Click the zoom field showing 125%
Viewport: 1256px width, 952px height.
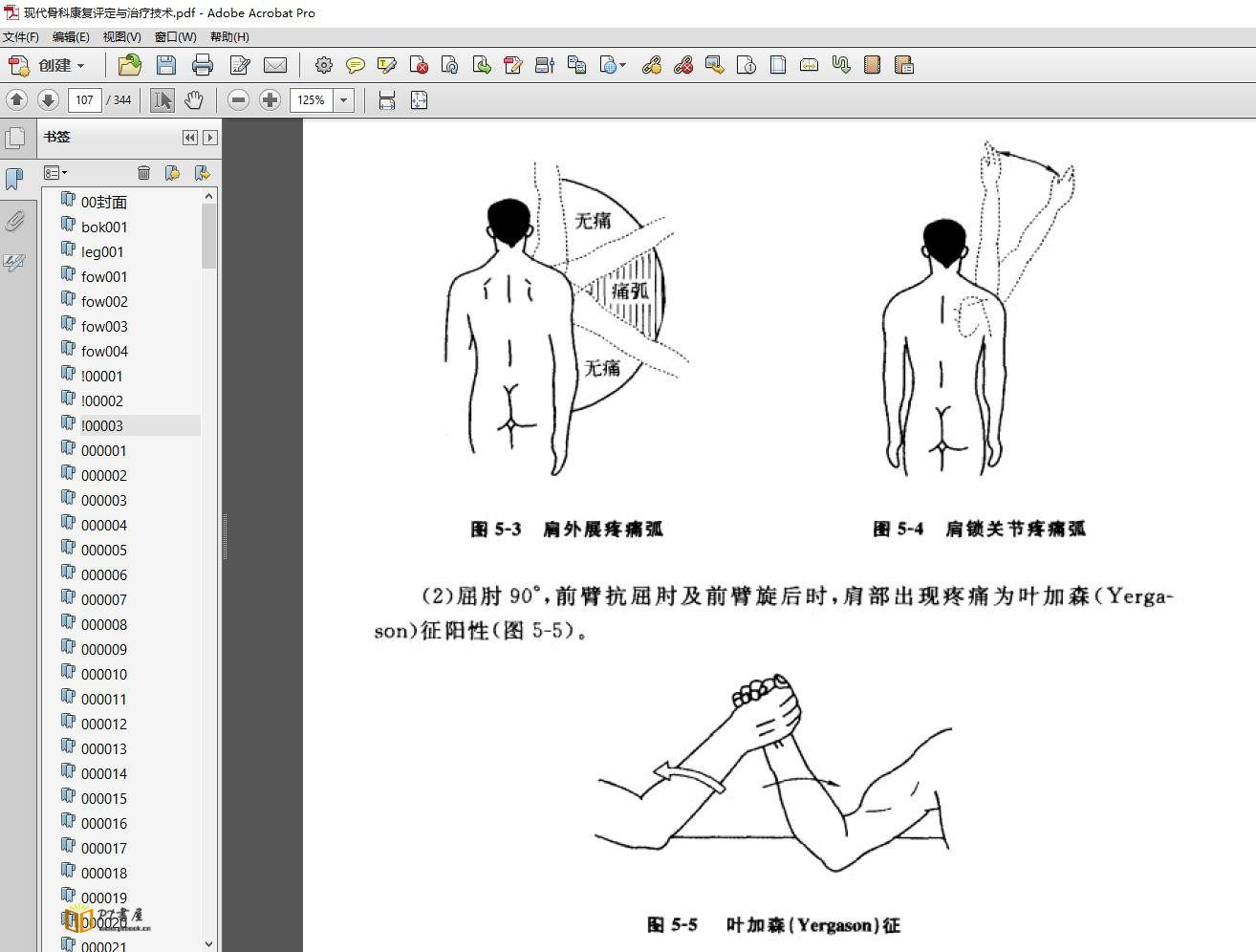pos(312,99)
